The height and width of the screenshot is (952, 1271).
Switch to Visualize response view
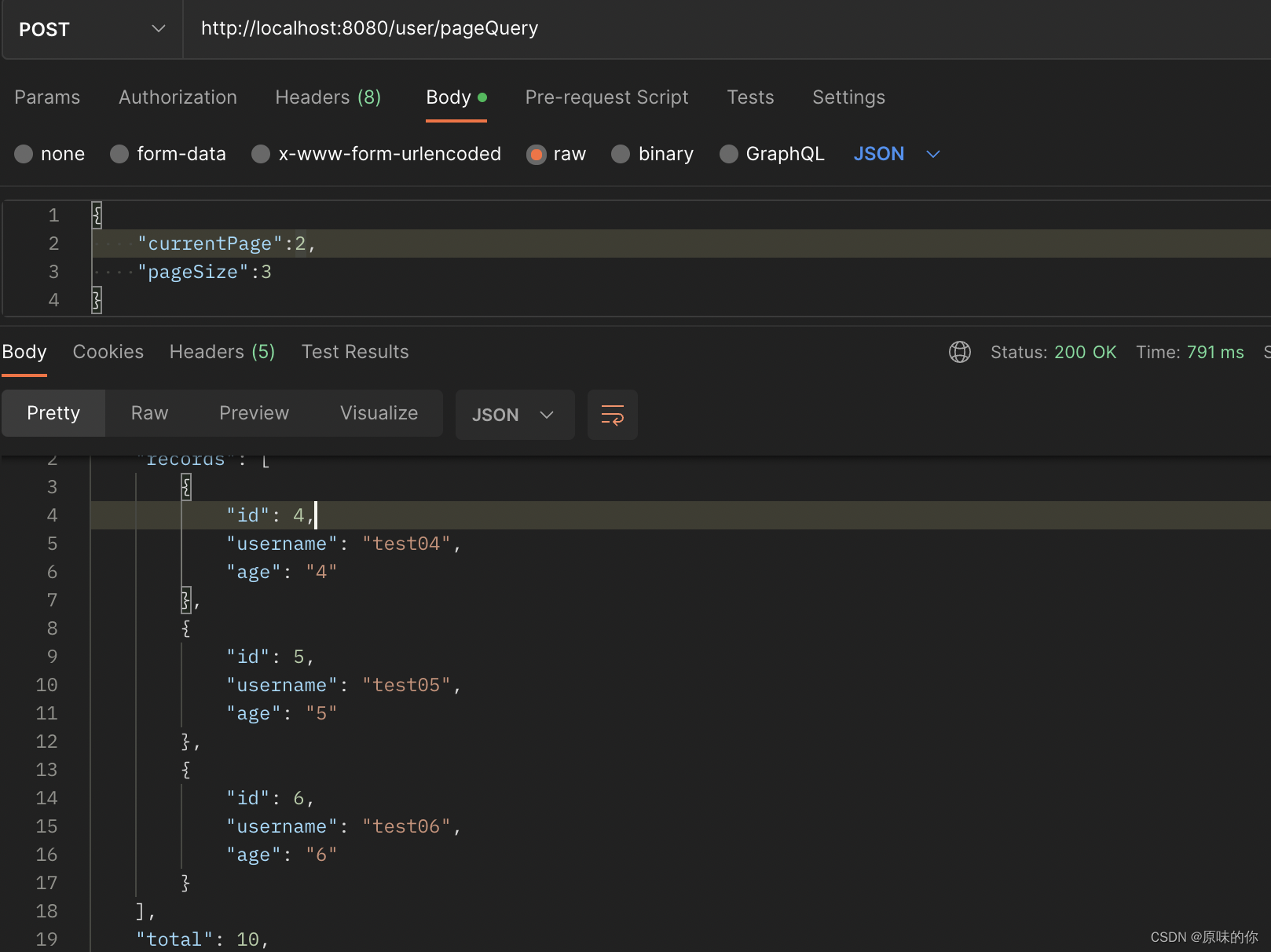tap(379, 413)
